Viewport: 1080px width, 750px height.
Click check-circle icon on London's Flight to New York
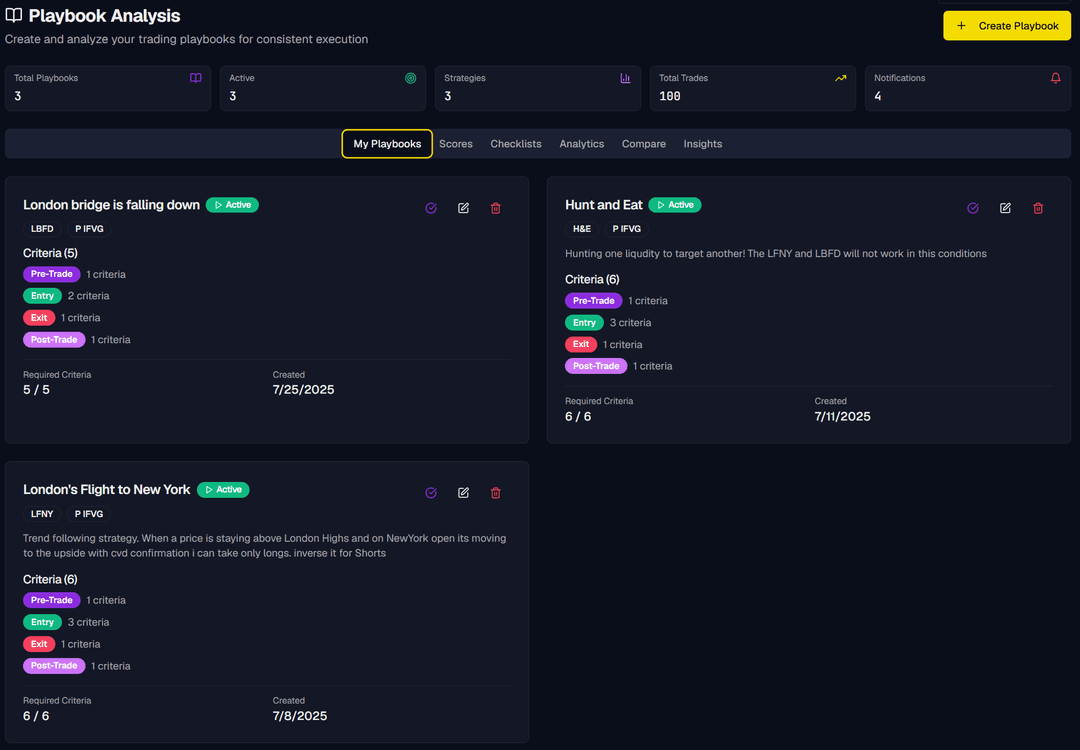[431, 492]
